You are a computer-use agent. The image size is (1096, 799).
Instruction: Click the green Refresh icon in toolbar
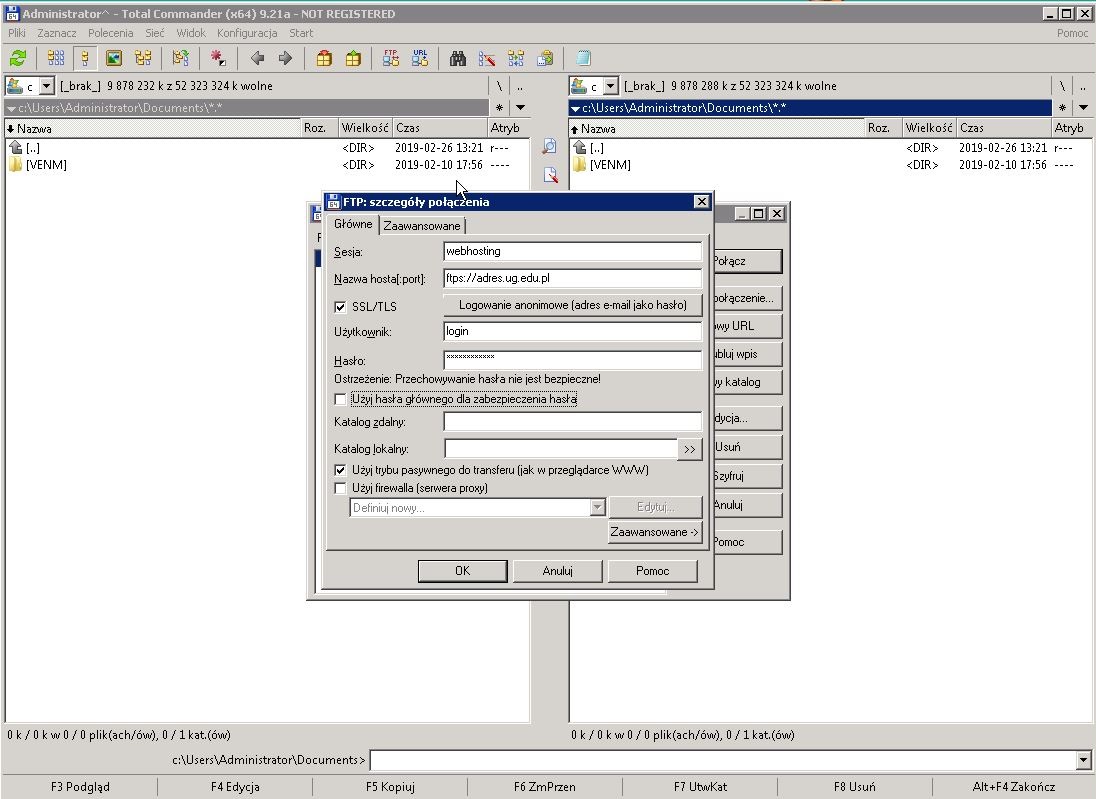tap(18, 58)
